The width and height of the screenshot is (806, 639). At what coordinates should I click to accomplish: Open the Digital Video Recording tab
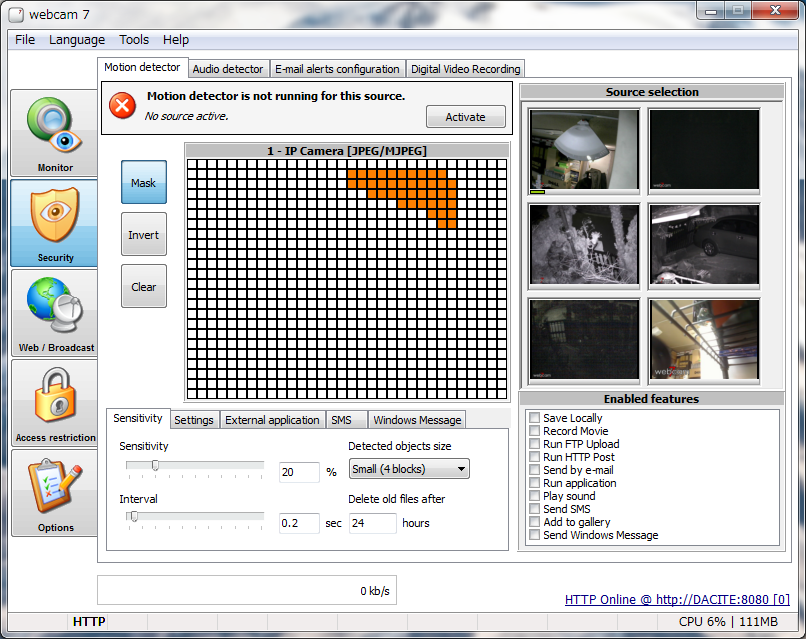coord(466,69)
